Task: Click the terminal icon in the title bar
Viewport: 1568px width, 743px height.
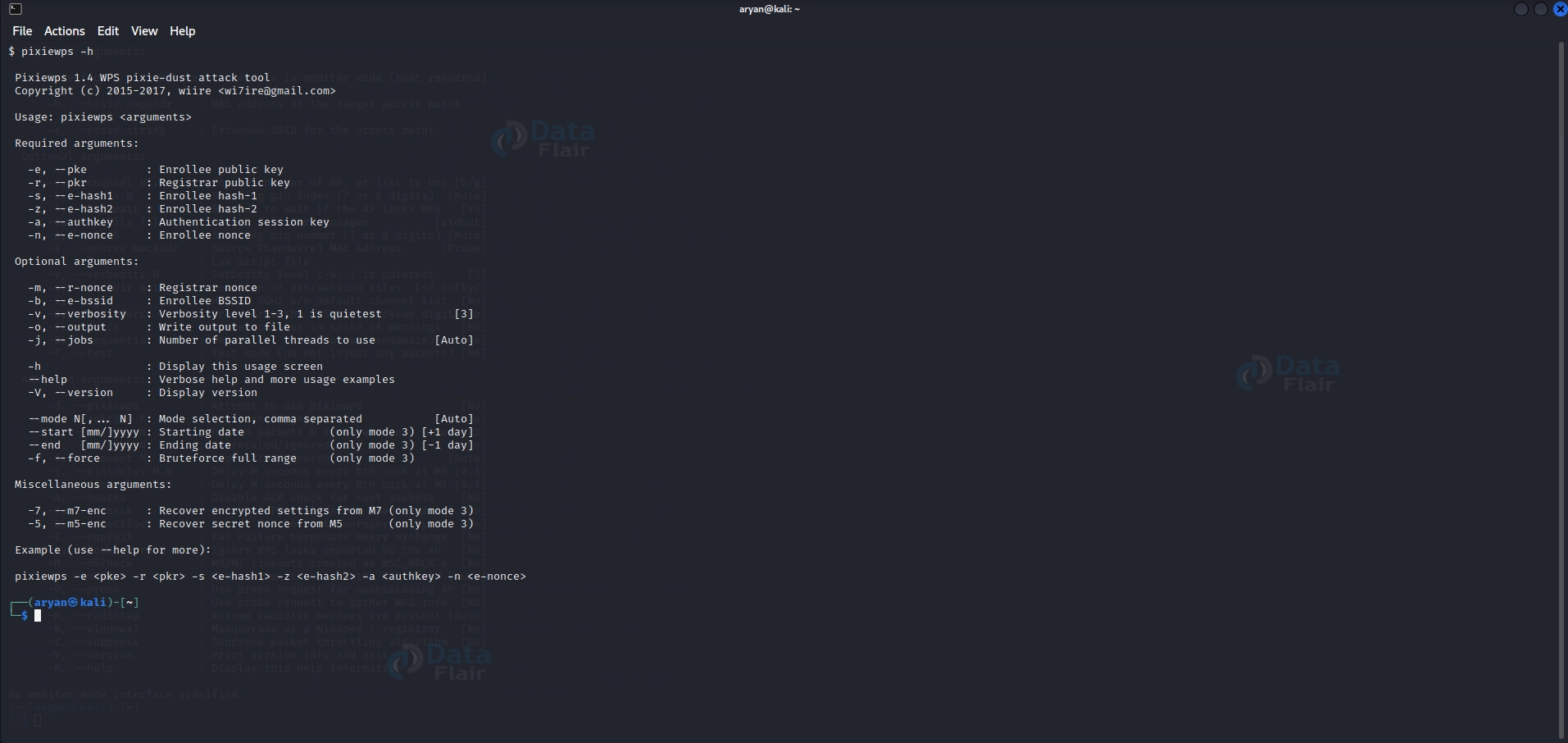Action: click(x=16, y=9)
